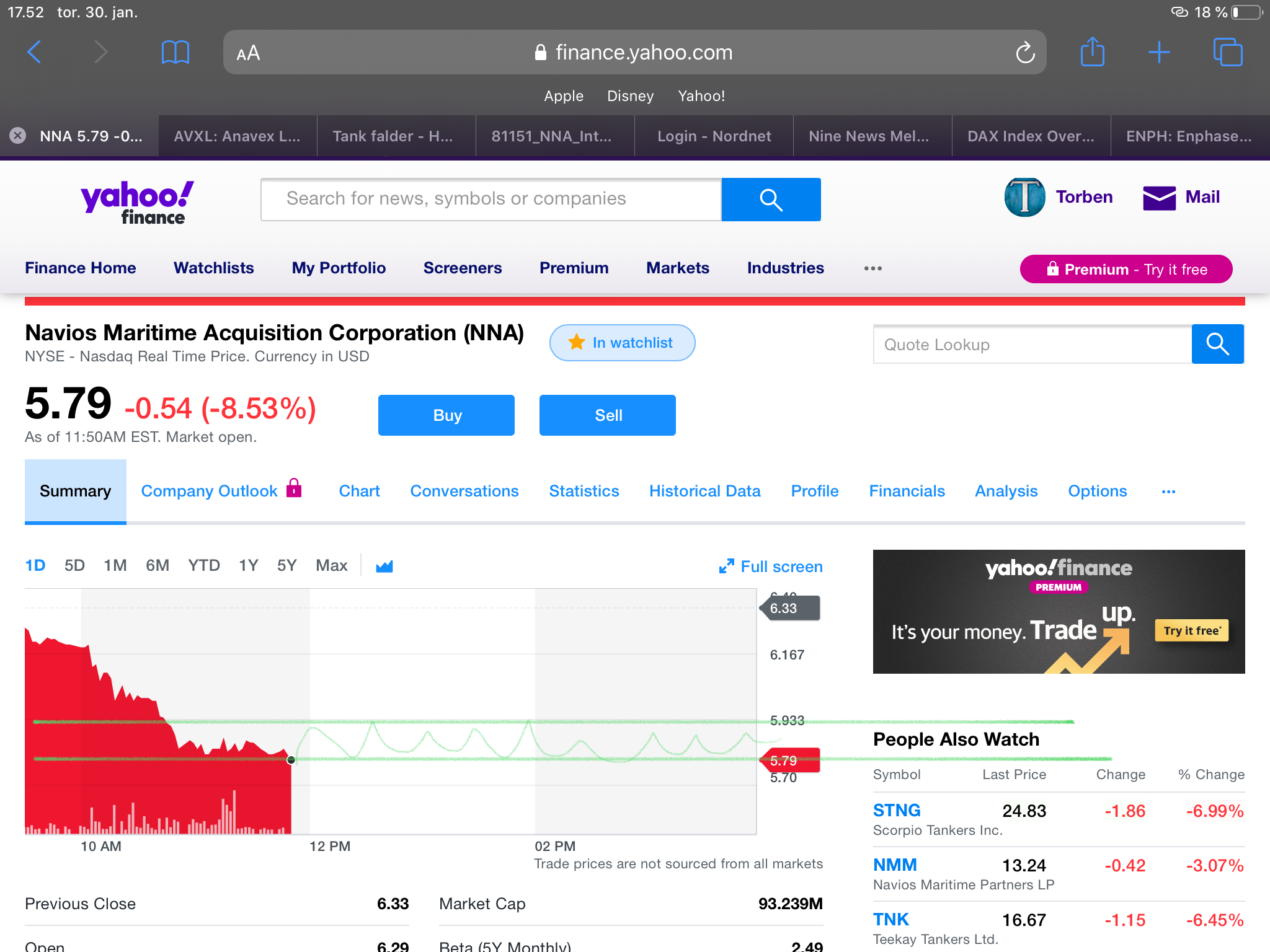Image resolution: width=1270 pixels, height=952 pixels.
Task: Select the 1M chart range
Action: pyautogui.click(x=115, y=566)
